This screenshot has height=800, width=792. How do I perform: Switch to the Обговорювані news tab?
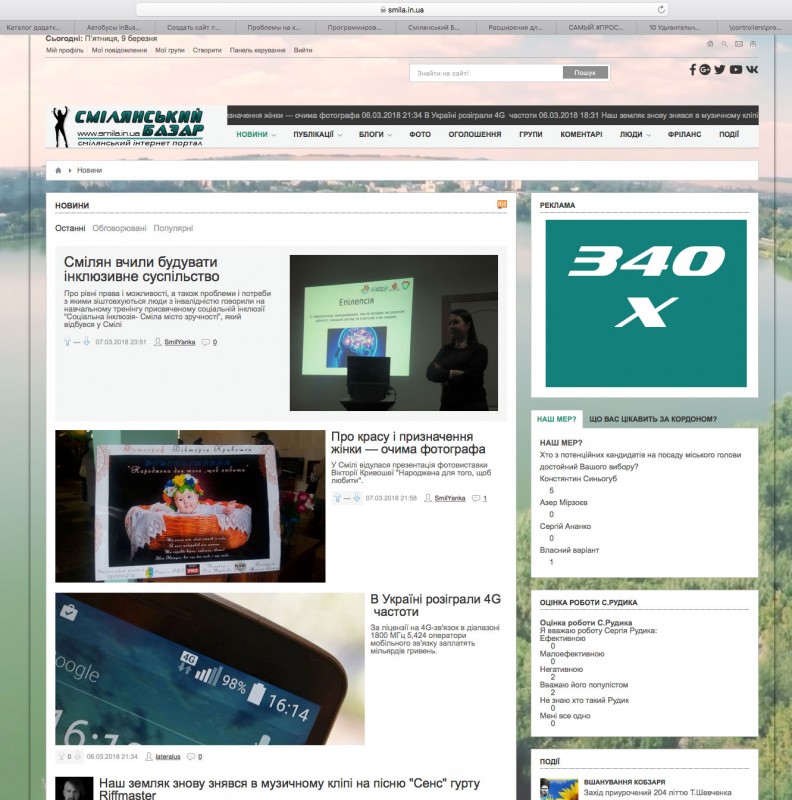[x=119, y=228]
